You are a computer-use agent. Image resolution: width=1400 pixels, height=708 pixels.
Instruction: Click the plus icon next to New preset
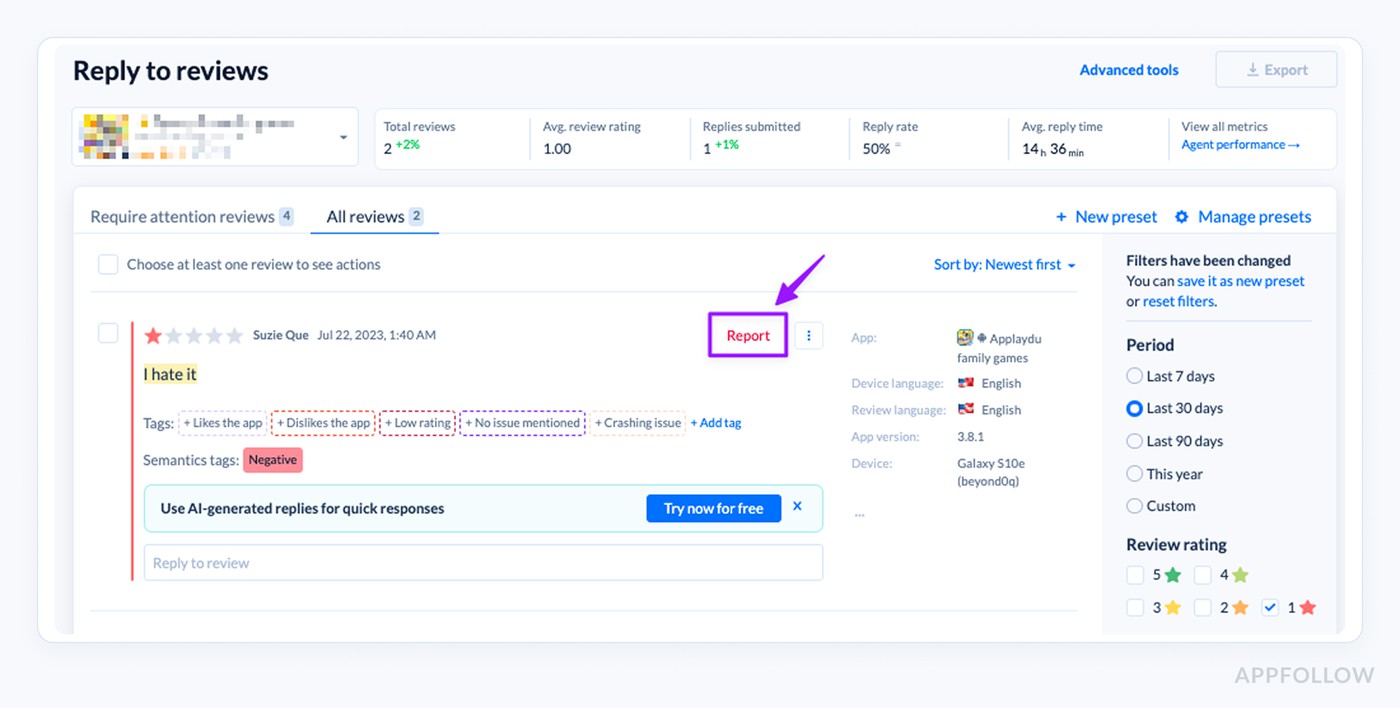pyautogui.click(x=1063, y=216)
